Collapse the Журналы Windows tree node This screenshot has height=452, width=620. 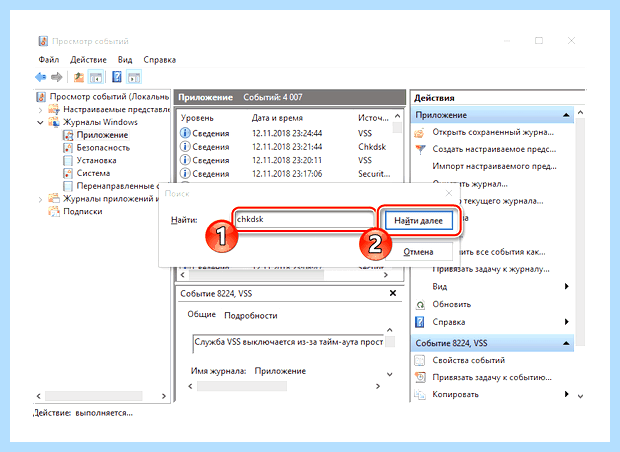[40, 122]
